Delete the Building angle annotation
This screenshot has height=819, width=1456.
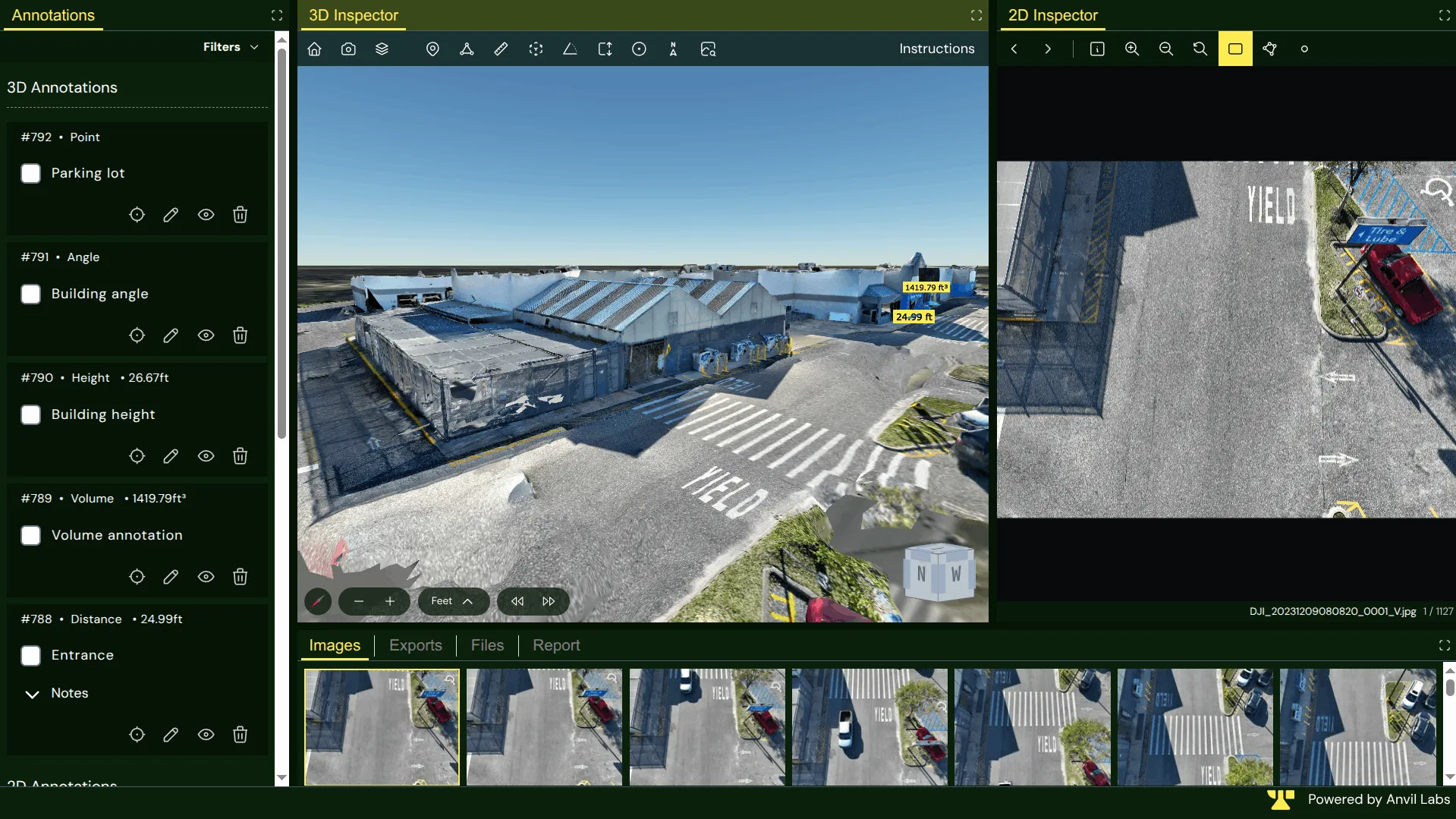(241, 335)
